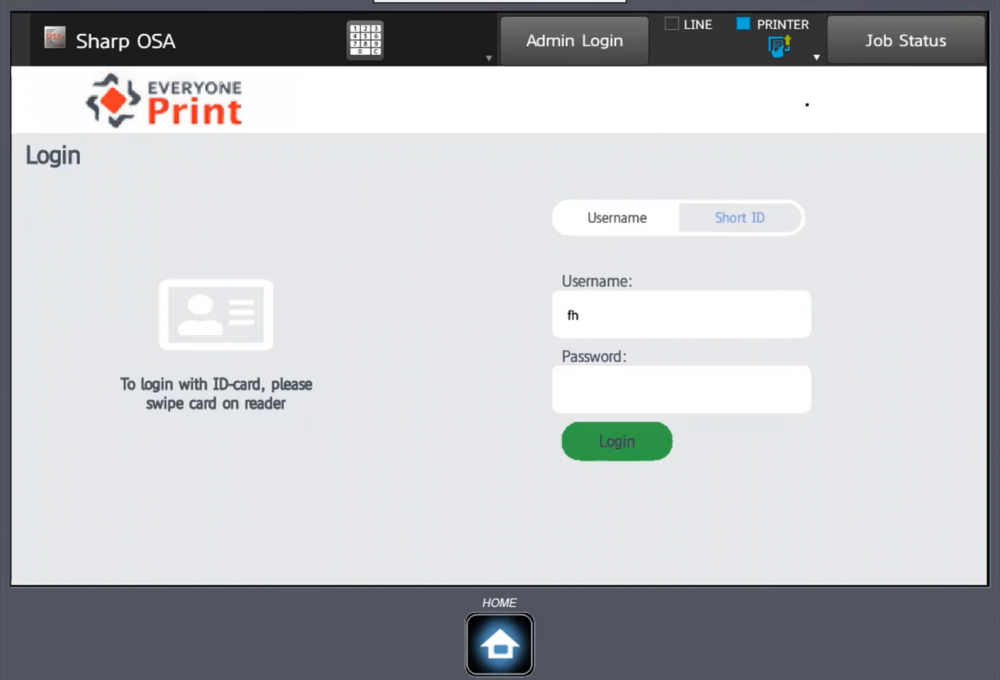The image size is (1000, 680).
Task: Open Admin Login
Action: (573, 40)
